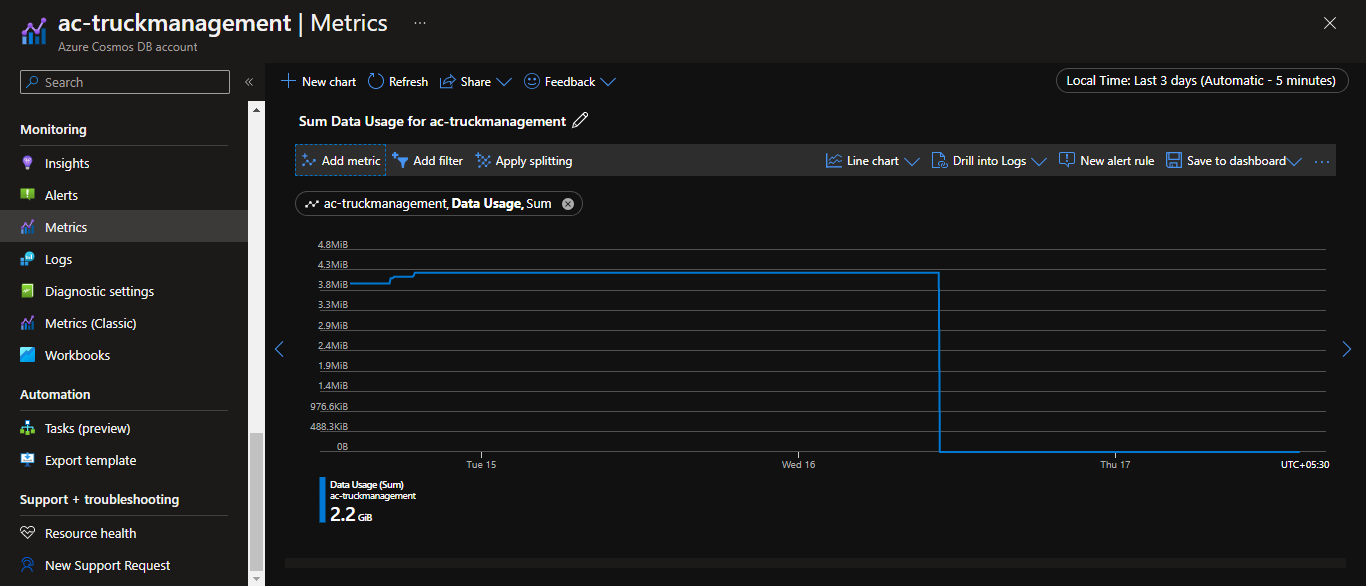Click Apply splitting
The width and height of the screenshot is (1366, 586).
point(523,160)
